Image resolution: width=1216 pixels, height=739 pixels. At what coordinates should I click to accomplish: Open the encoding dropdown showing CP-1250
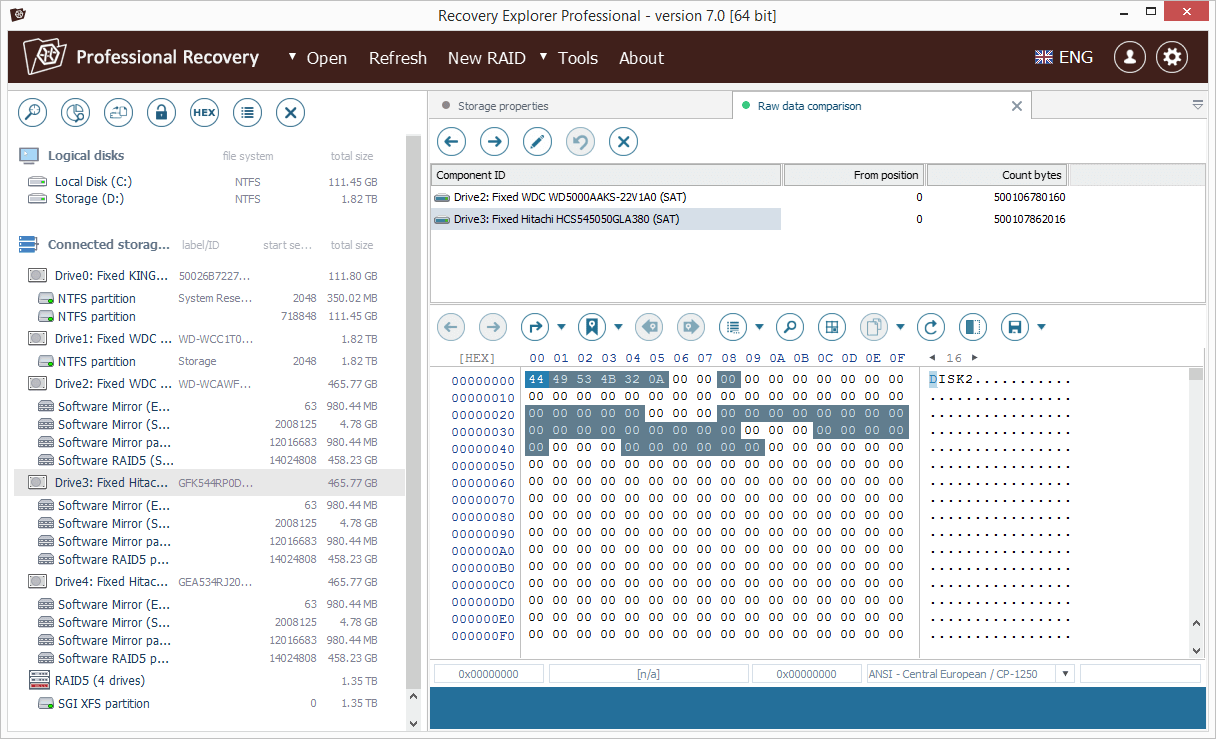1065,673
